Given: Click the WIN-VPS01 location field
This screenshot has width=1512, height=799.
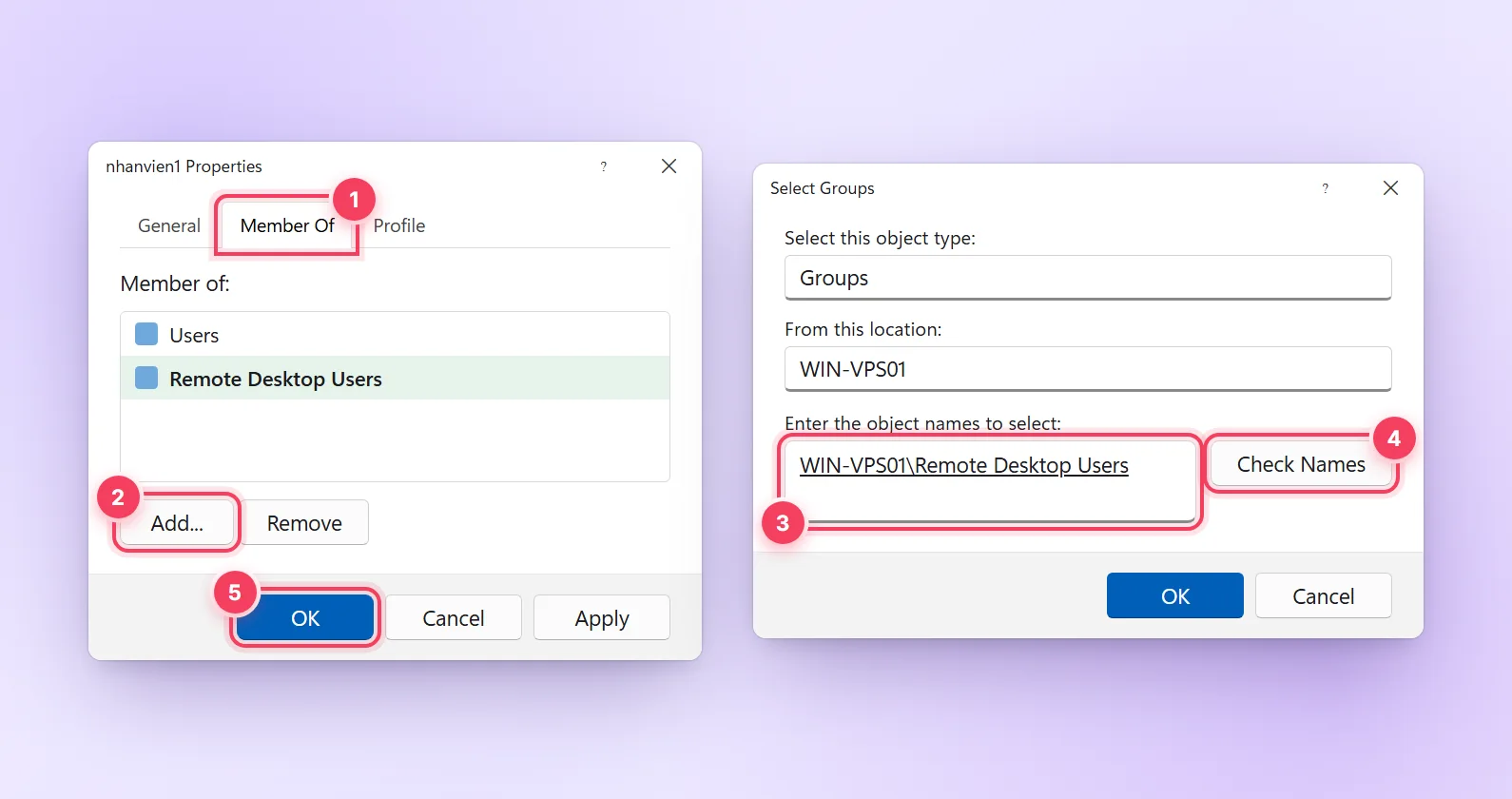Looking at the screenshot, I should pyautogui.click(x=1088, y=369).
